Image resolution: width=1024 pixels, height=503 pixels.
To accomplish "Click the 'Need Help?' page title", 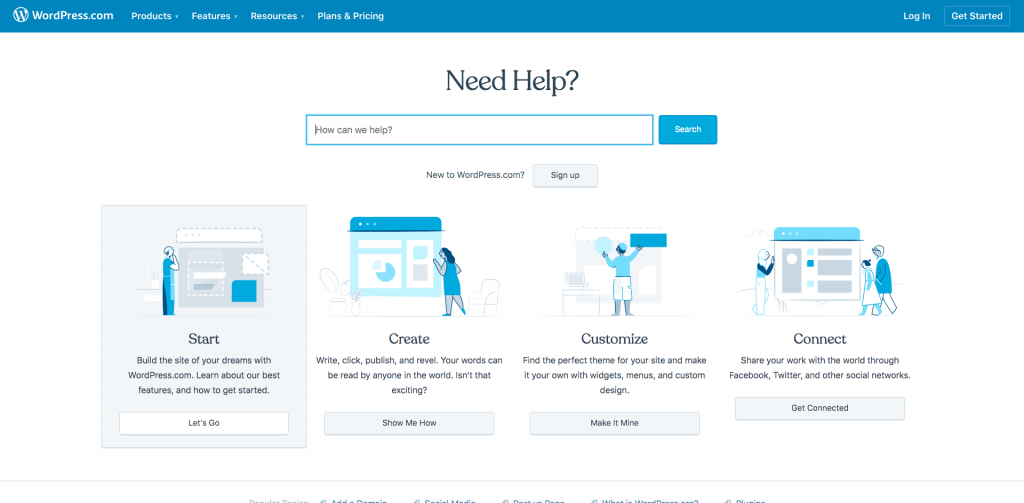I will click(512, 81).
